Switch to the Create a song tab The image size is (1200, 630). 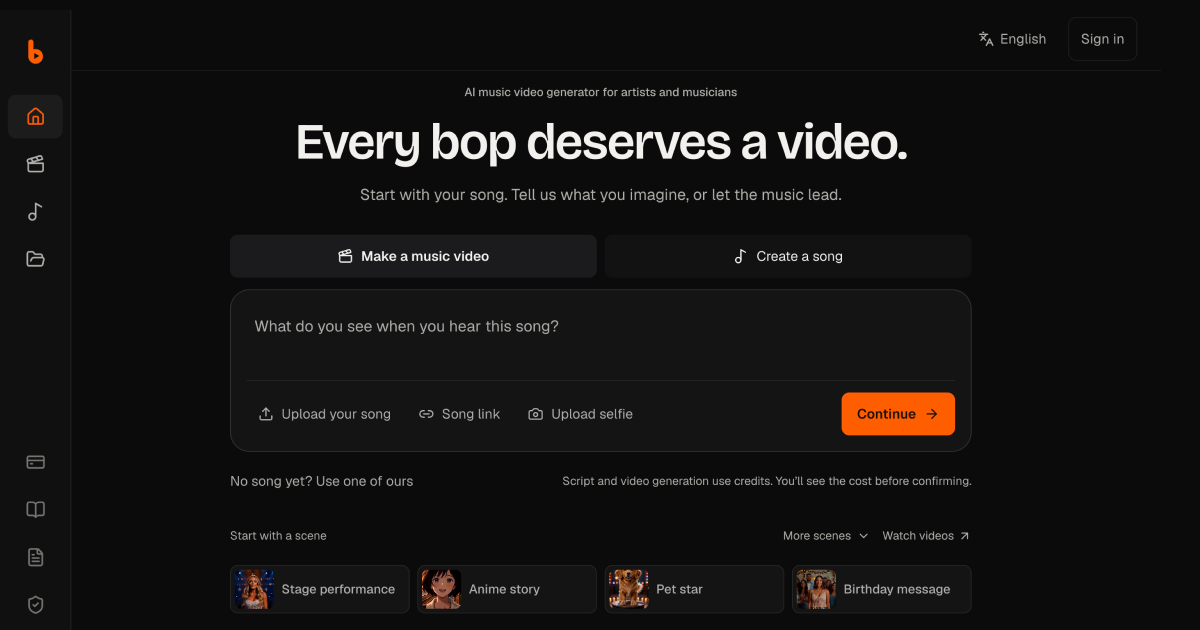(x=788, y=256)
